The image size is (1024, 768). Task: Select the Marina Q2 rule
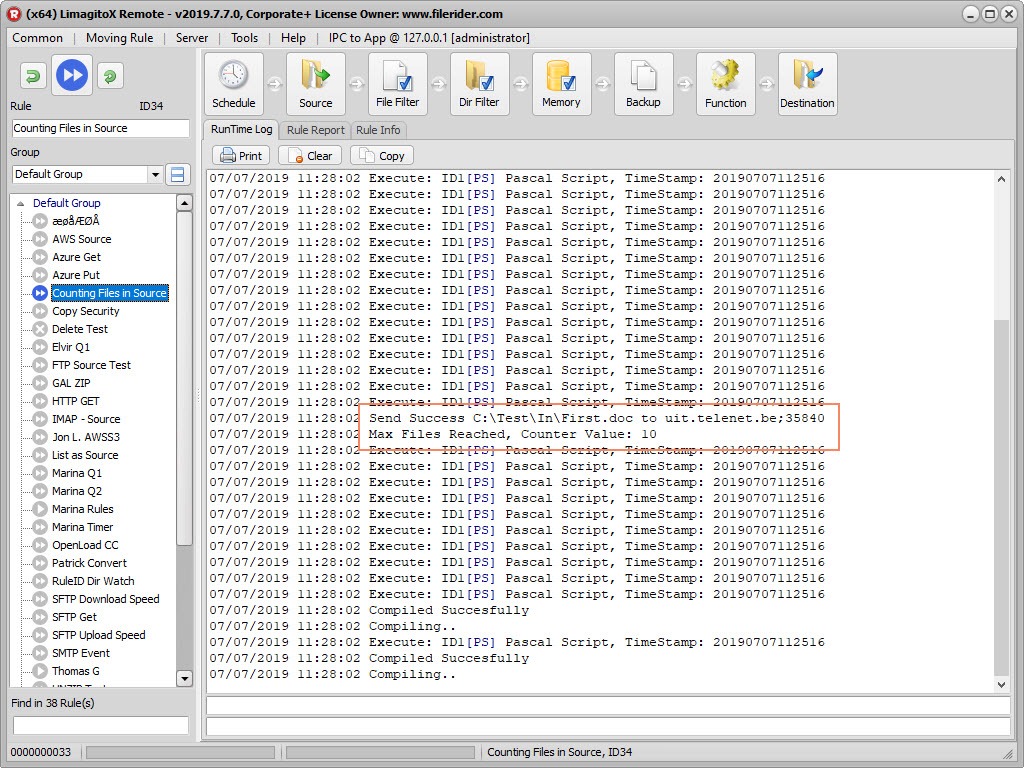click(77, 490)
